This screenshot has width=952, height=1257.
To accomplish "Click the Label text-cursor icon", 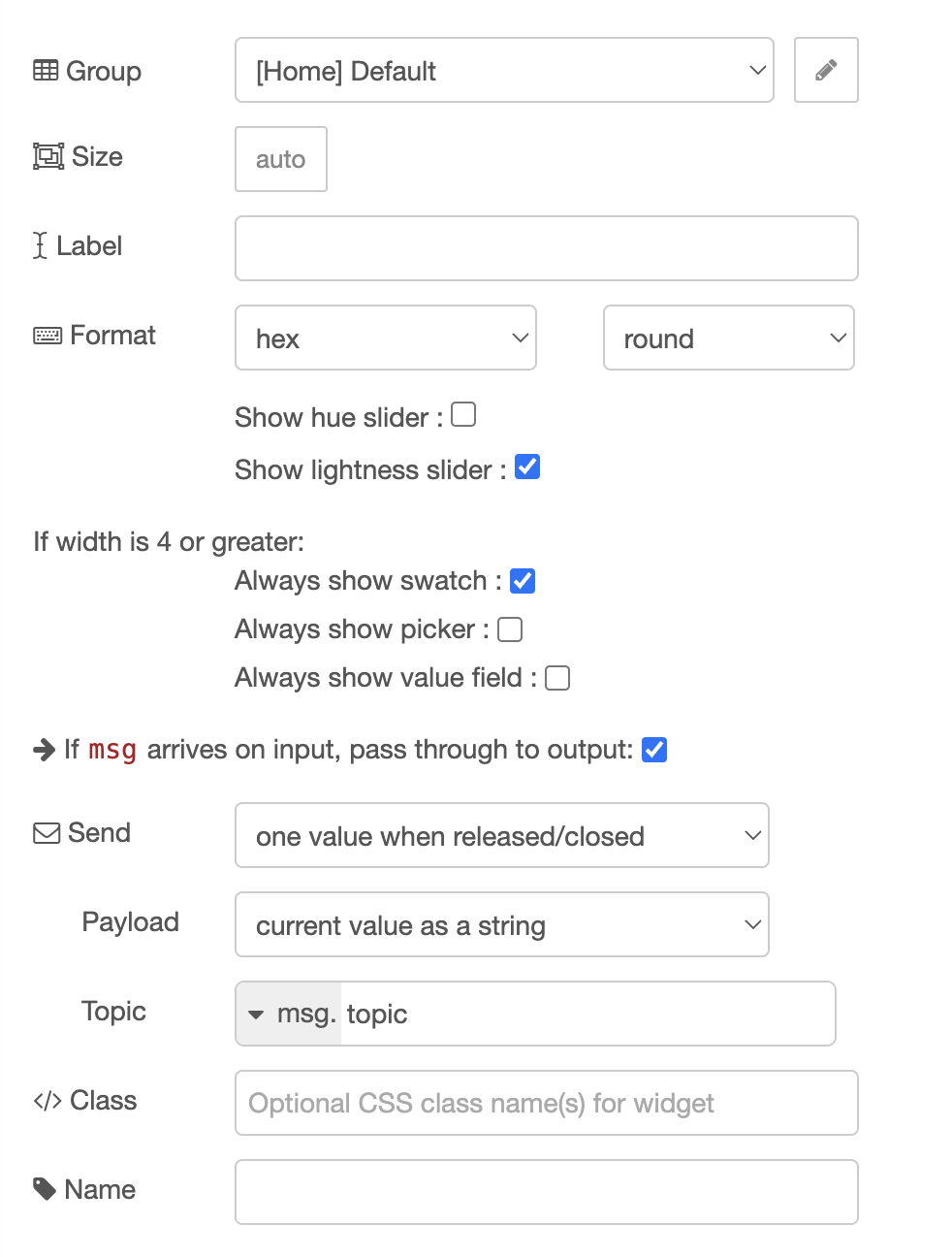I will (39, 246).
